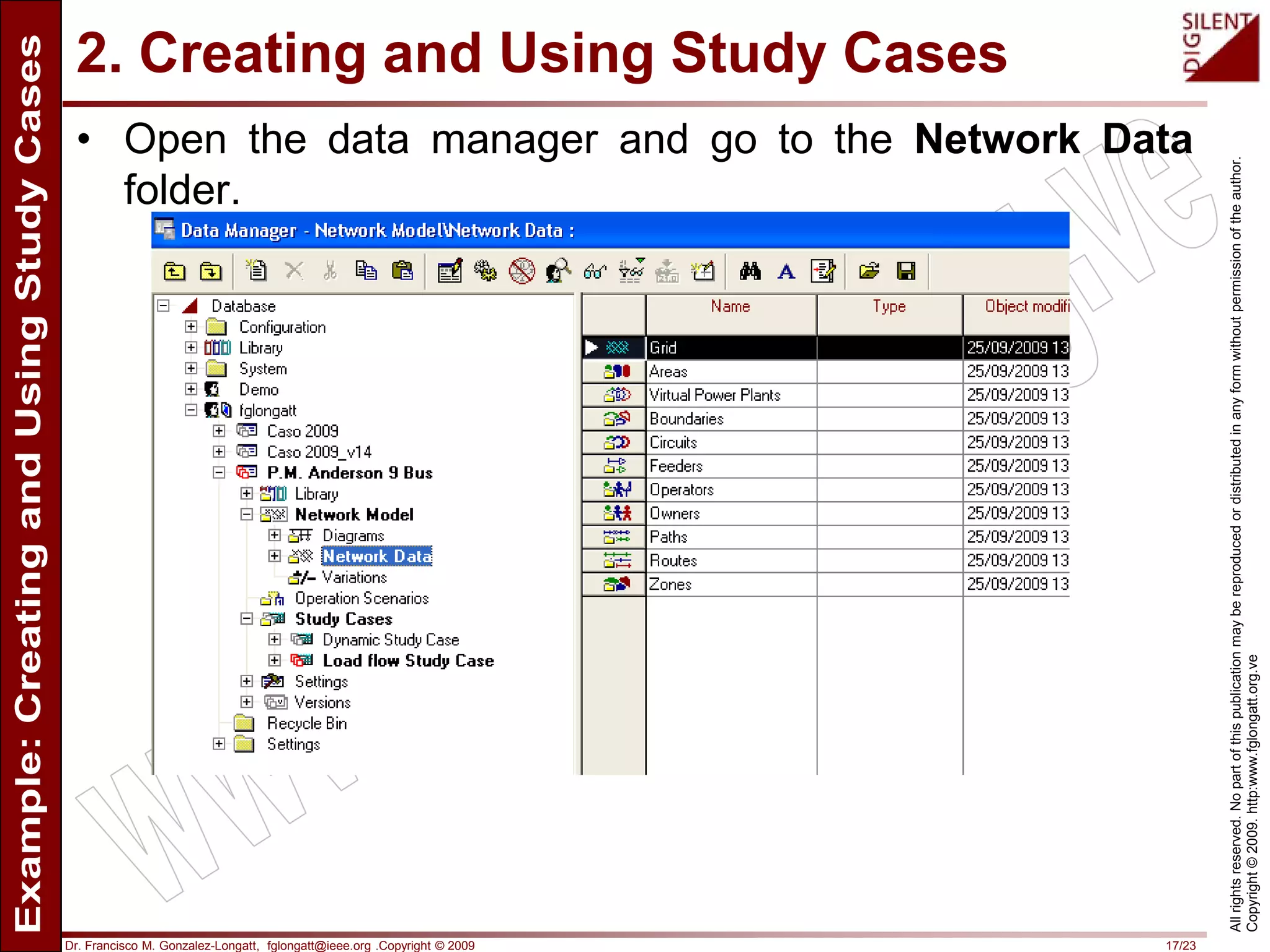Click the Paste clipboard icon
Viewport: 1270px width, 952px height.
(x=402, y=271)
